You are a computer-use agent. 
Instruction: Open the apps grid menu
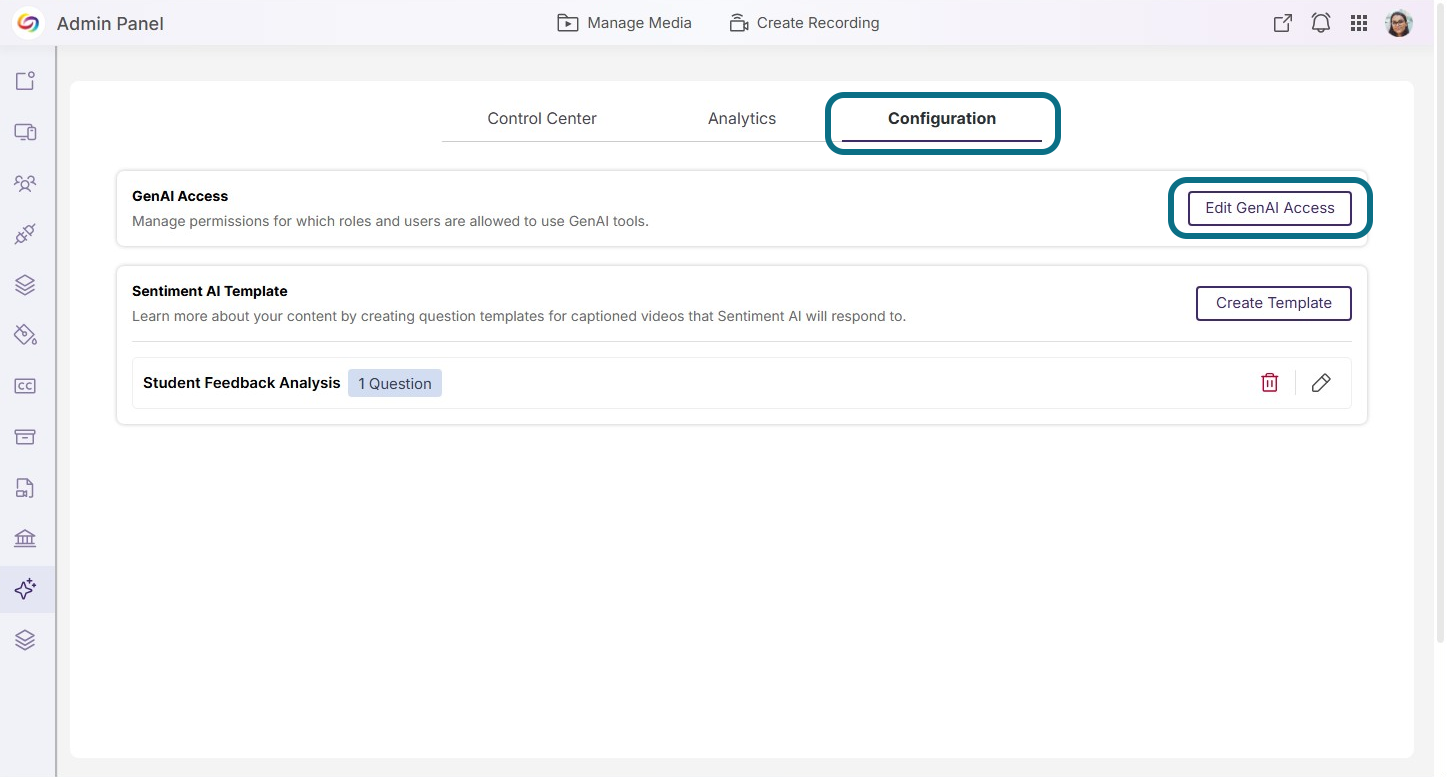(x=1359, y=23)
